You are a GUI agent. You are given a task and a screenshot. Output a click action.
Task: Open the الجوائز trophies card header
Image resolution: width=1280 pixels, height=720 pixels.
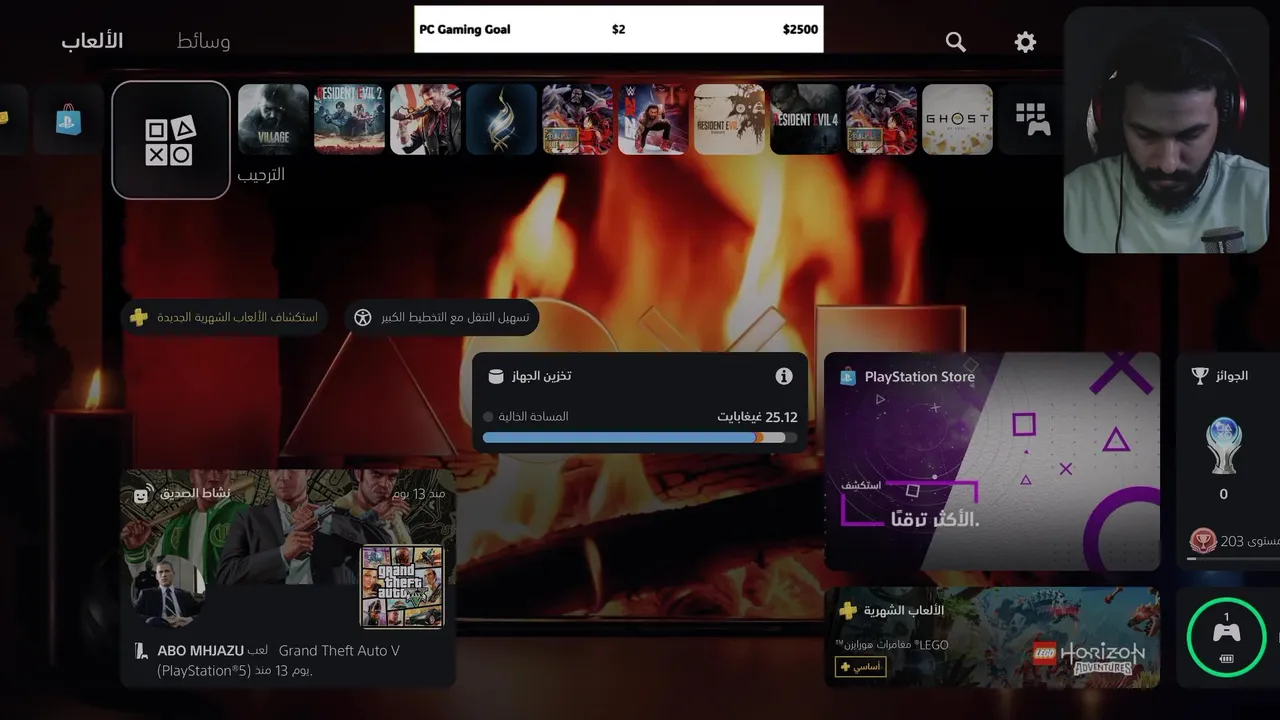pyautogui.click(x=1220, y=376)
